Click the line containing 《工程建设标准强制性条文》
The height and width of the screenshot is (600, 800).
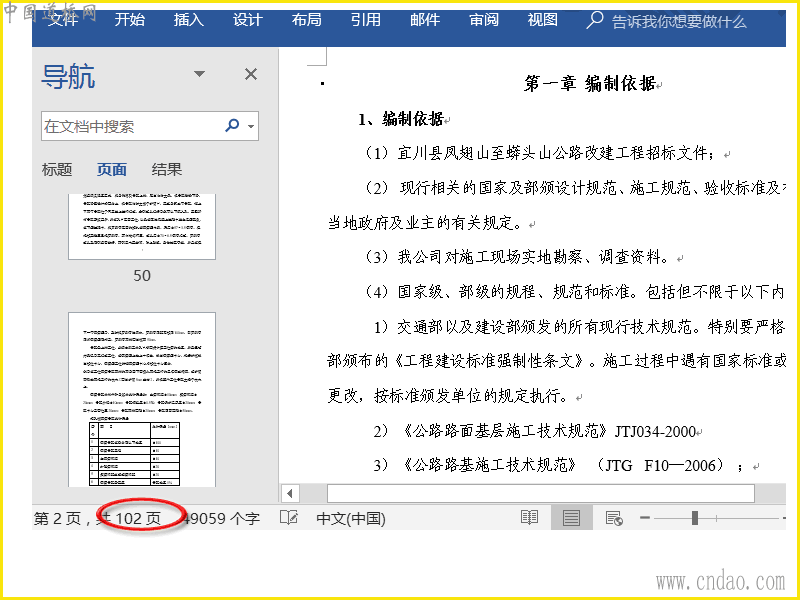(x=556, y=361)
